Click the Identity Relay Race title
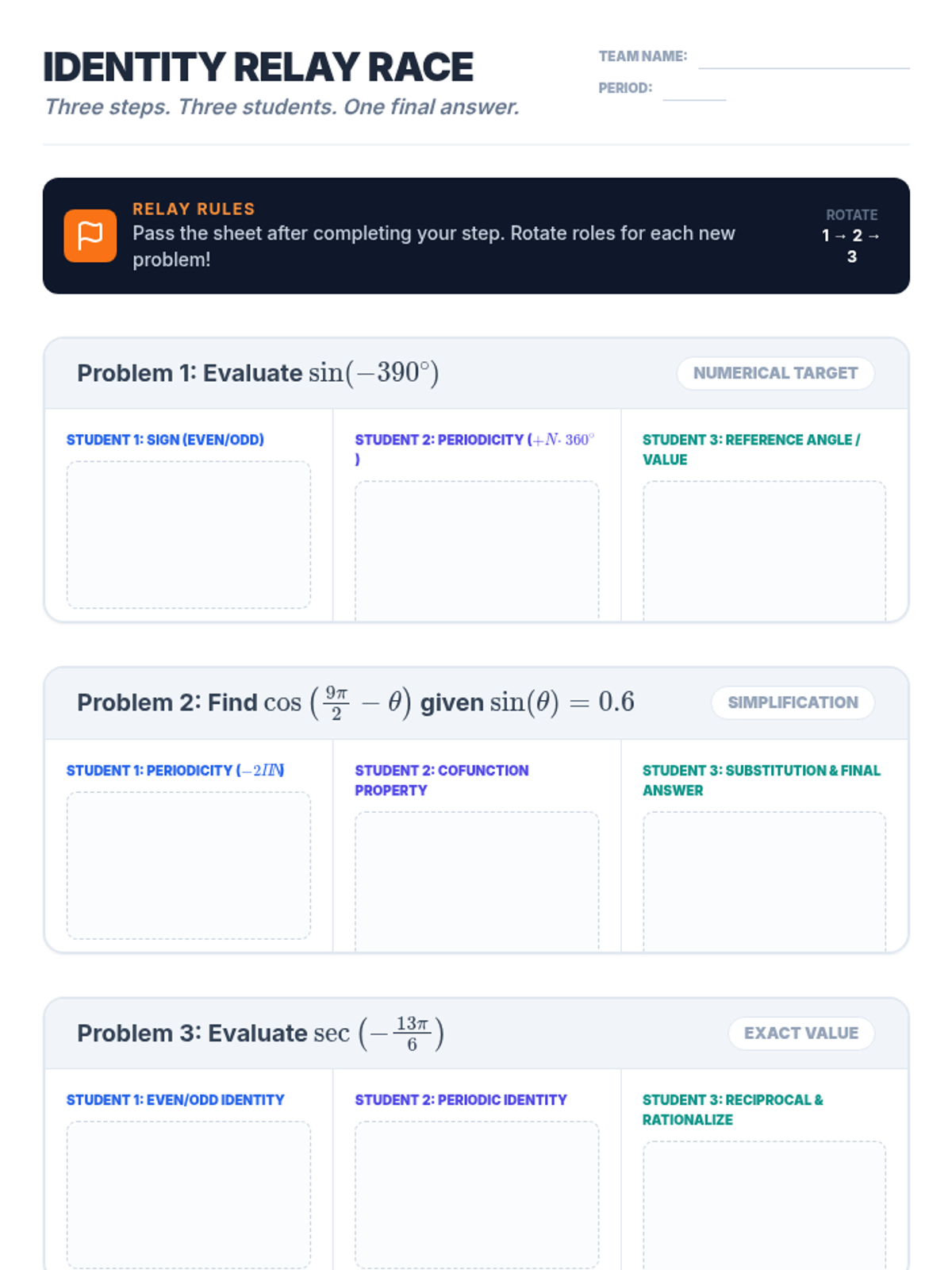Viewport: 952px width, 1270px height. click(x=258, y=67)
